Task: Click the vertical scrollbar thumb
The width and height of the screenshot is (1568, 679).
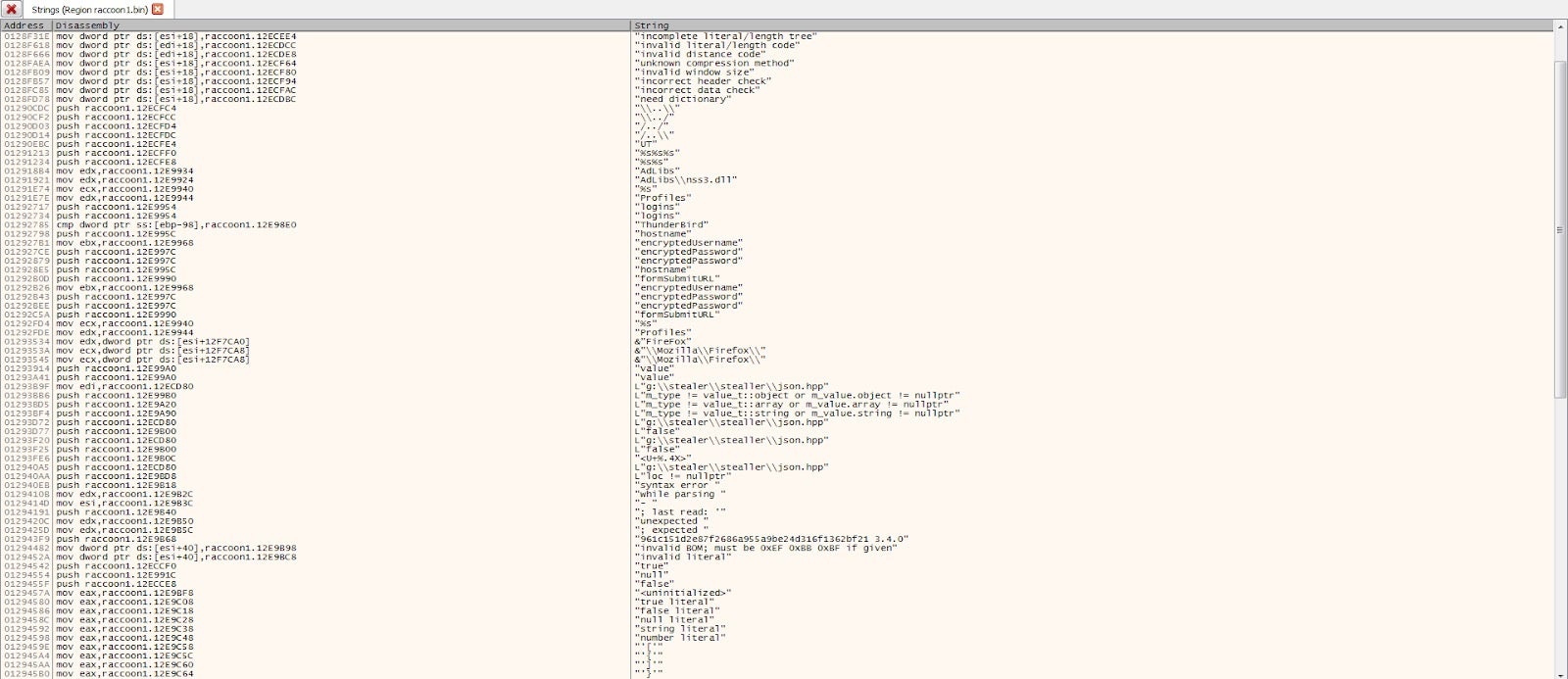Action: (x=1560, y=230)
